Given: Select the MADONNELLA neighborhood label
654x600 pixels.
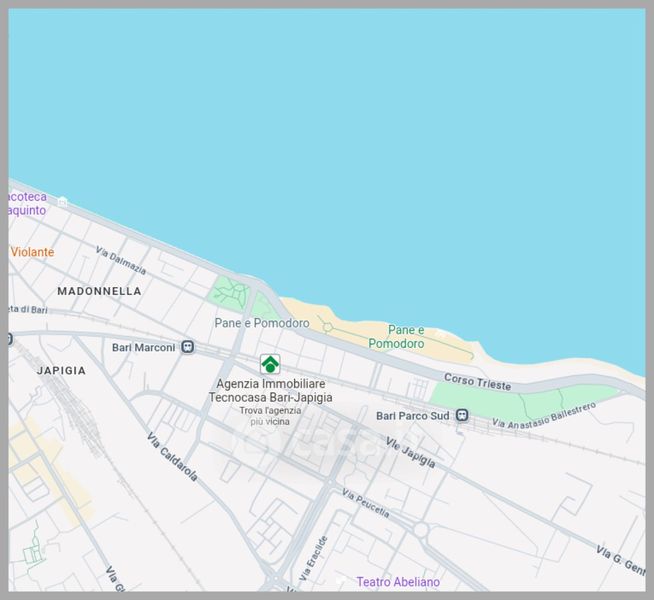Looking at the screenshot, I should [99, 291].
